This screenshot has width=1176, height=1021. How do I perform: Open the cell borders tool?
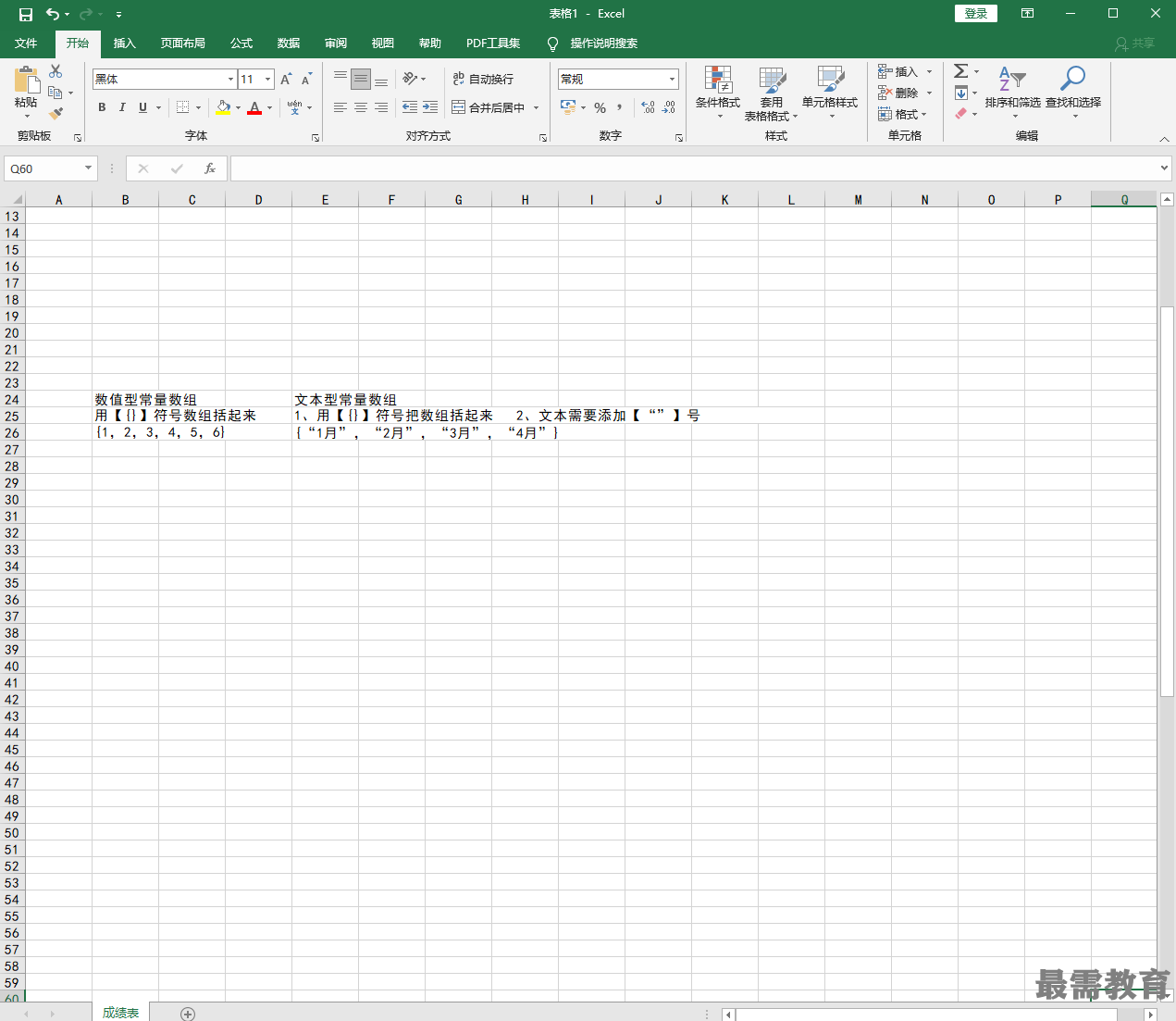point(183,107)
